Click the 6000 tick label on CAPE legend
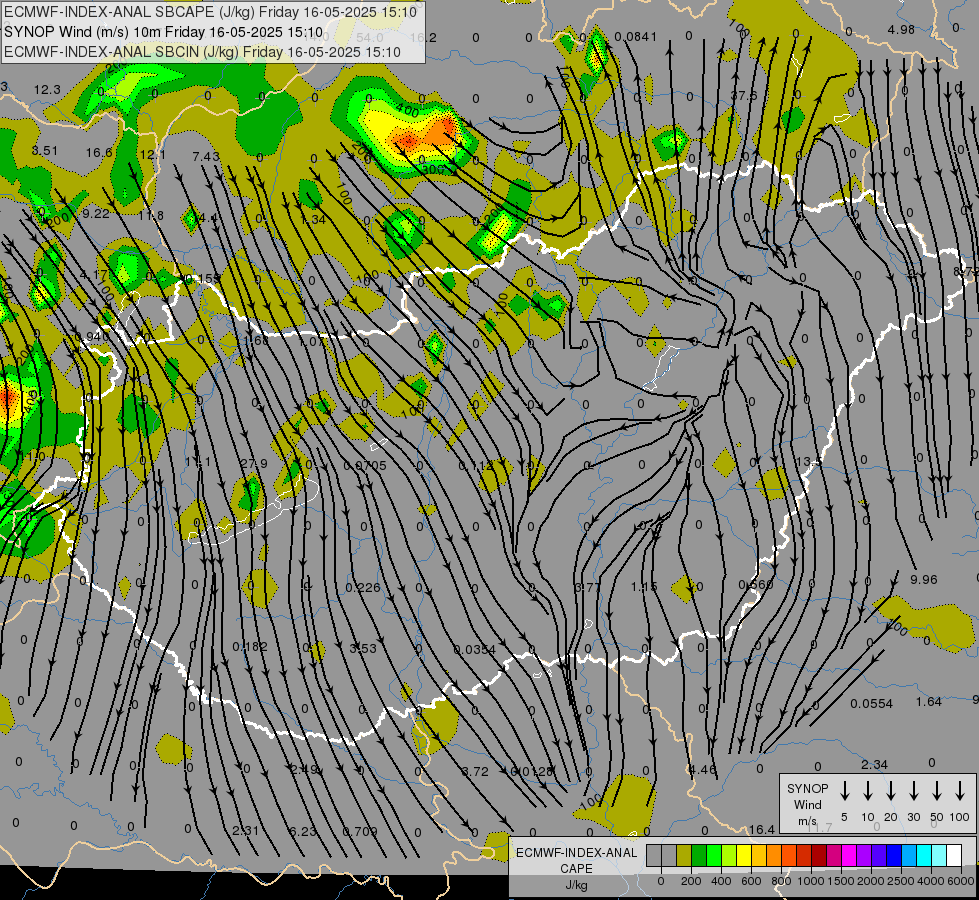This screenshot has height=900, width=979. [x=961, y=881]
